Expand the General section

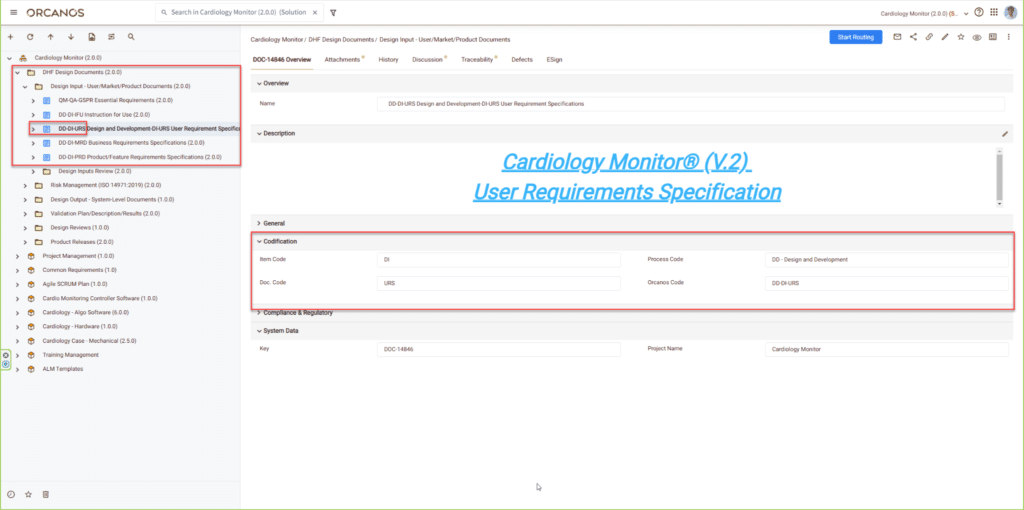click(259, 223)
